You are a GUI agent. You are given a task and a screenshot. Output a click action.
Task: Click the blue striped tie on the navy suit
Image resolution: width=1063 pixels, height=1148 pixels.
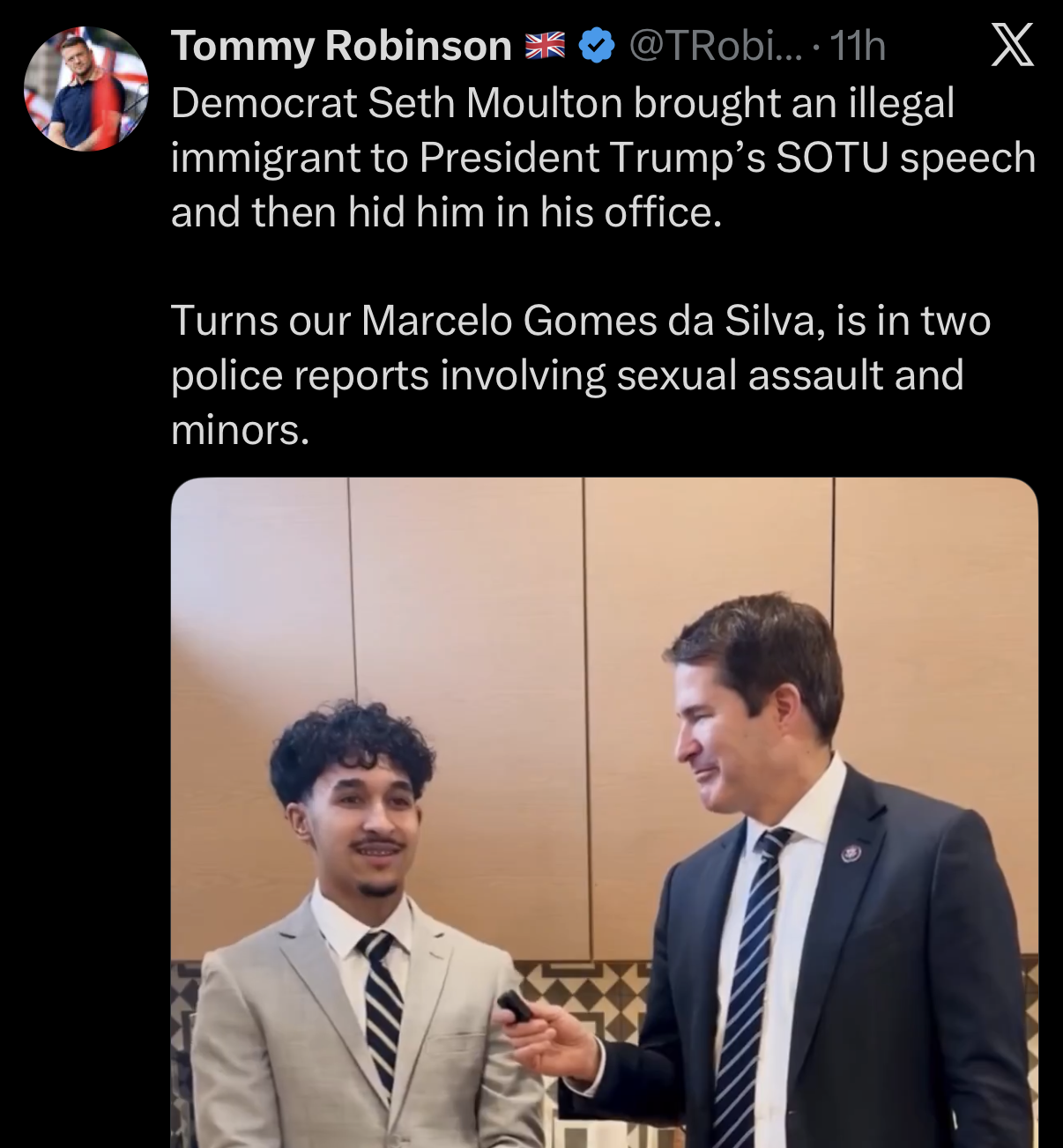click(x=749, y=987)
